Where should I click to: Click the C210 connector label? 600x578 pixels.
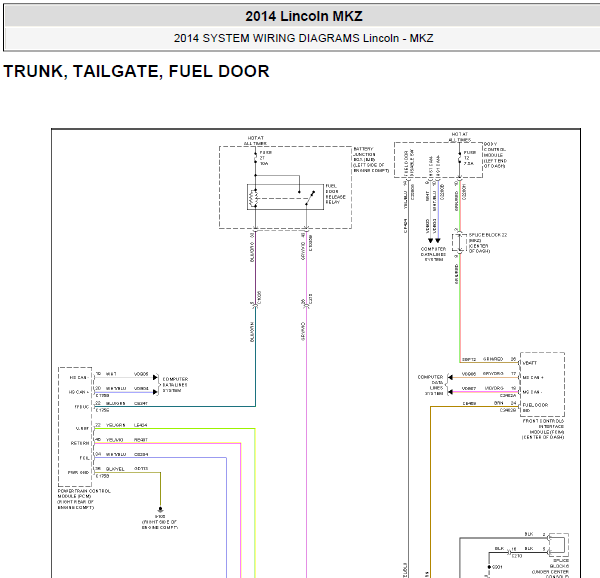click(x=517, y=556)
